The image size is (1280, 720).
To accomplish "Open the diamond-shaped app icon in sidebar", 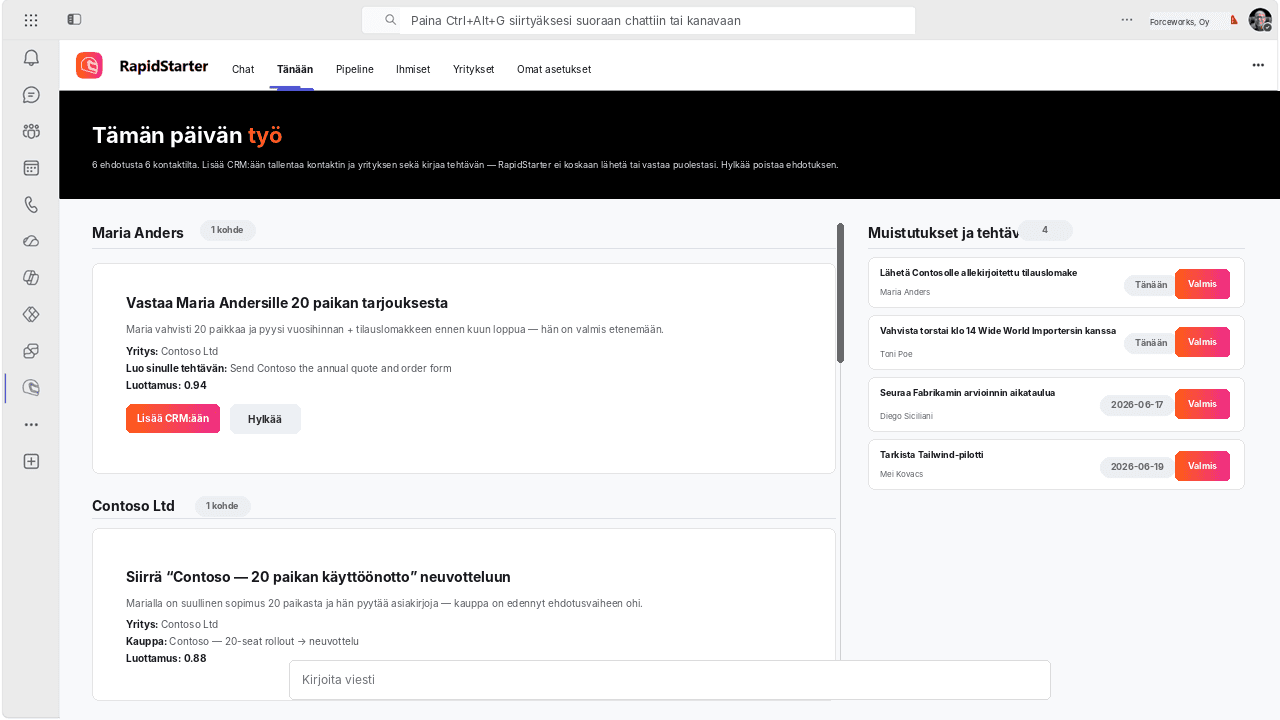I will click(31, 314).
